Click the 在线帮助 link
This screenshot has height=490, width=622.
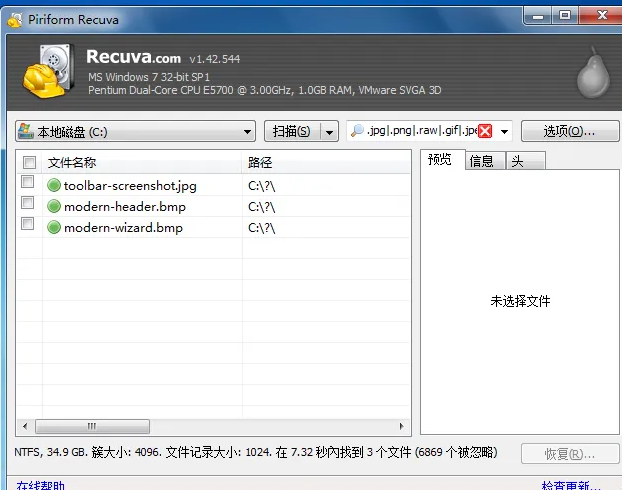click(40, 486)
